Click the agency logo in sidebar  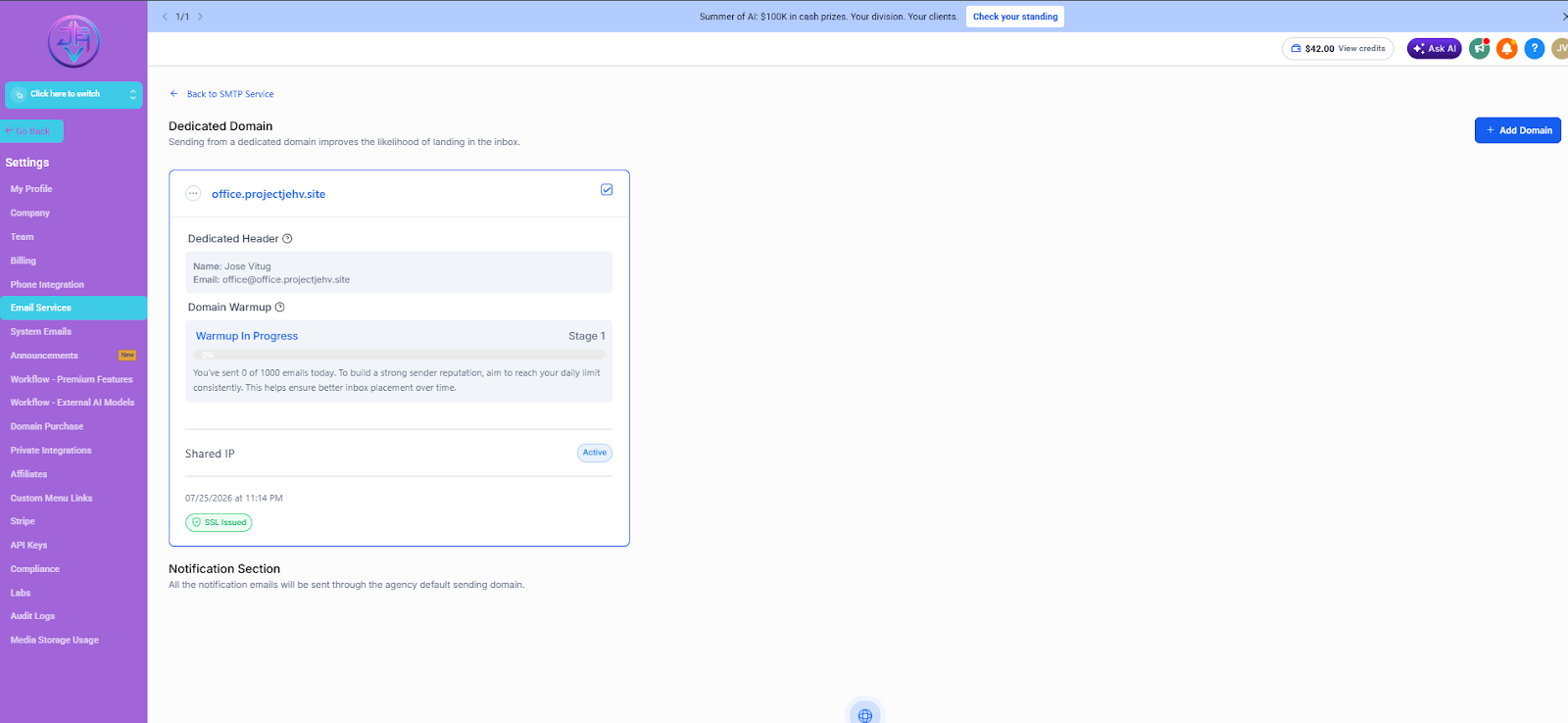tap(73, 41)
